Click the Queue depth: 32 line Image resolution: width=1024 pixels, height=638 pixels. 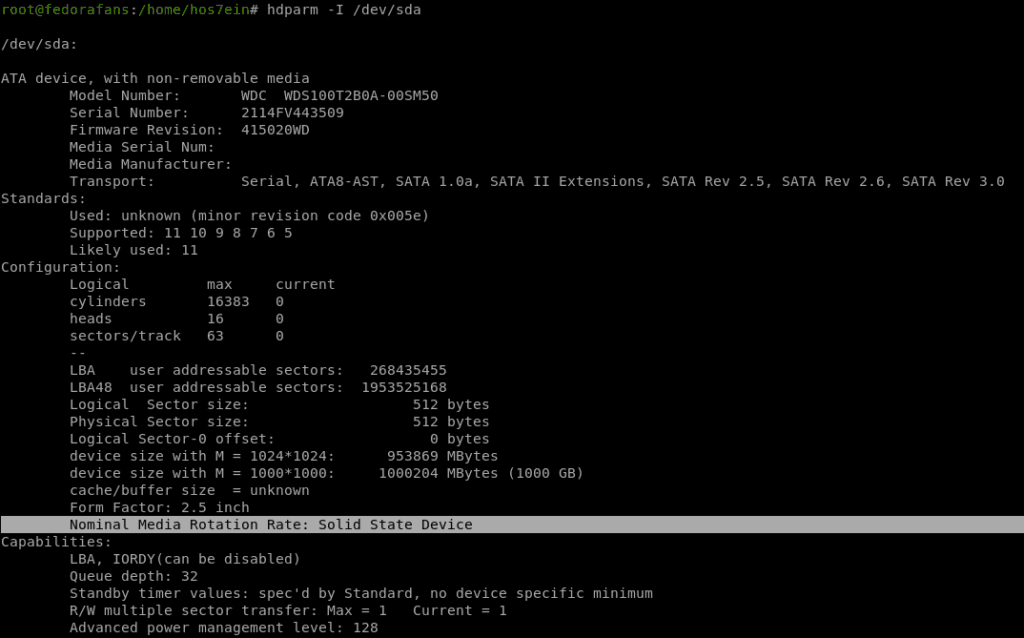(x=133, y=577)
